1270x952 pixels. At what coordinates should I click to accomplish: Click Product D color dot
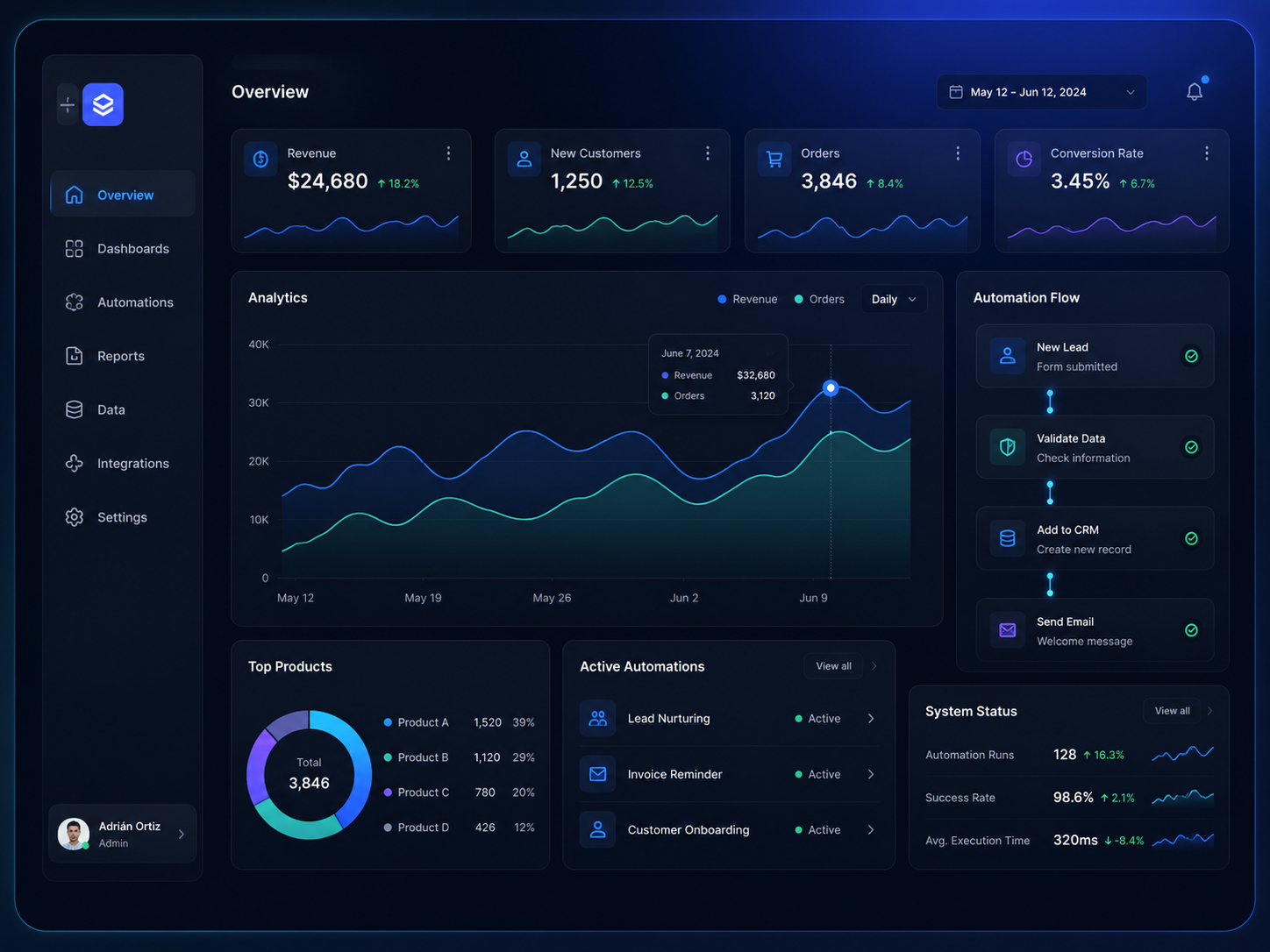click(388, 828)
